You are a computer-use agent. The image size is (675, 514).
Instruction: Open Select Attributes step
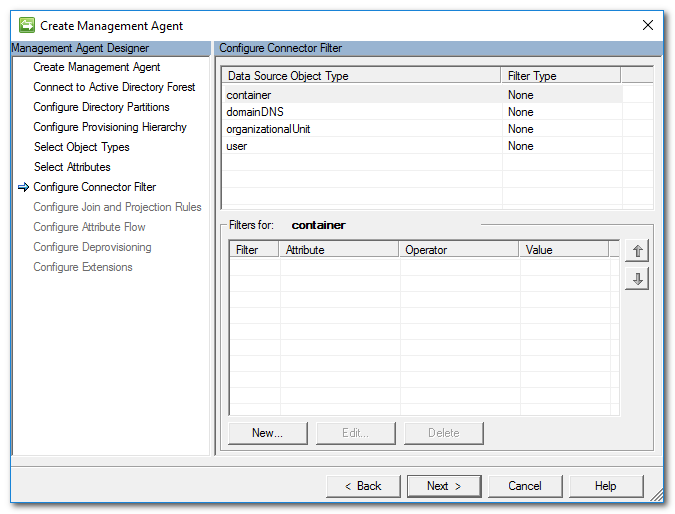pos(72,167)
